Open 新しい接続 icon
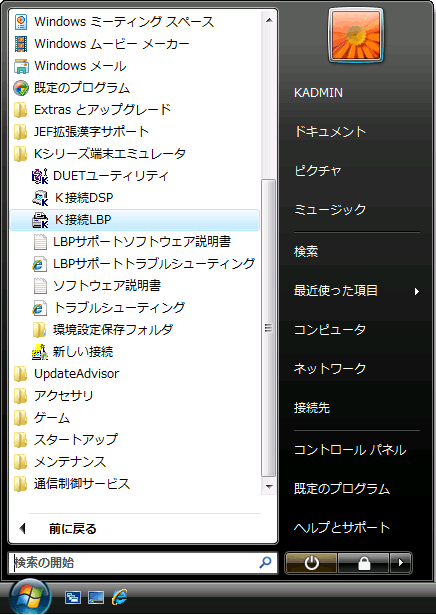The width and height of the screenshot is (436, 615). pos(40,351)
